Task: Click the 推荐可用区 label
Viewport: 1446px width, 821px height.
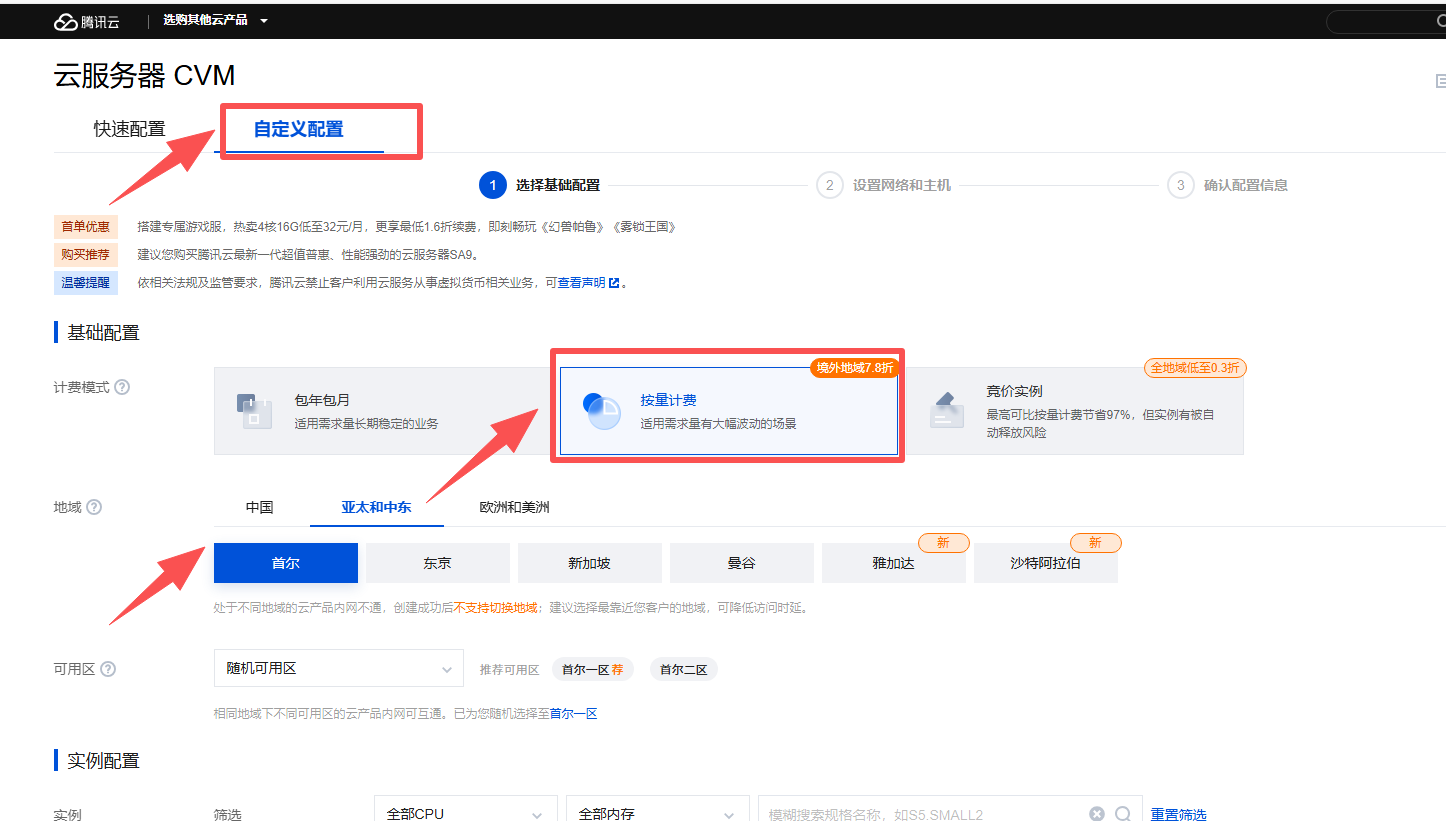Action: tap(509, 669)
